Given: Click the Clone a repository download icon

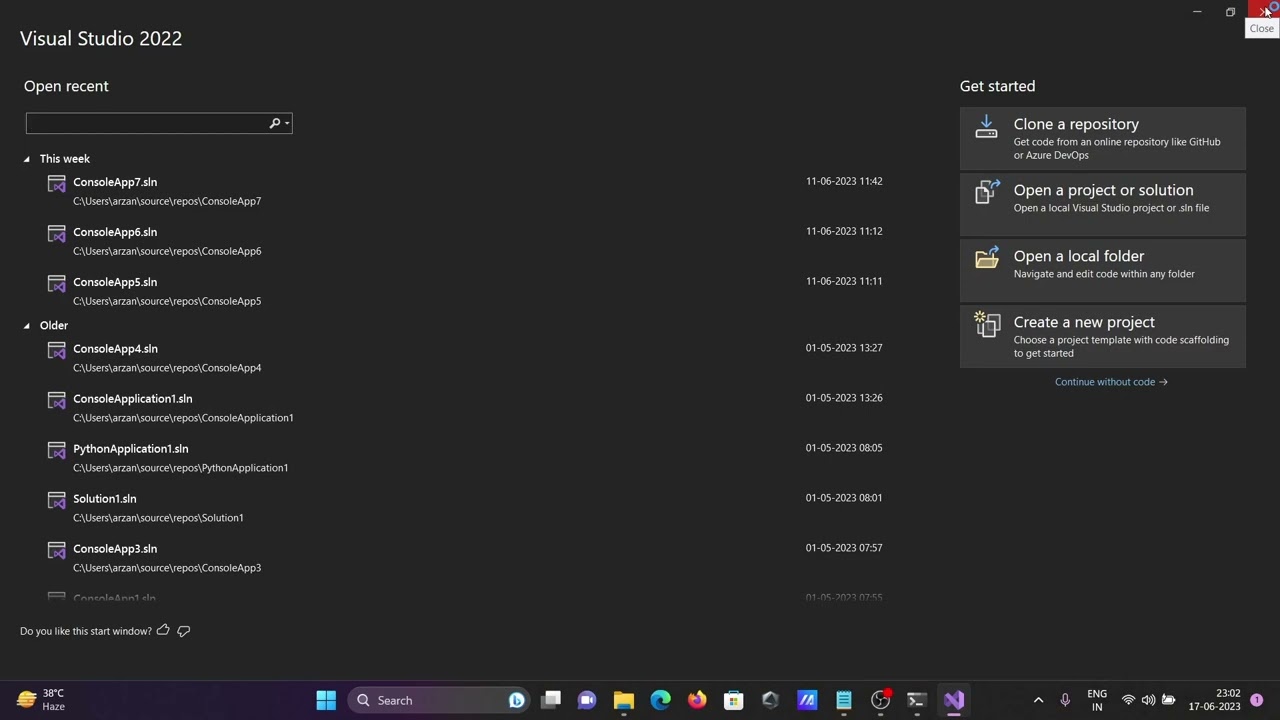Looking at the screenshot, I should [x=987, y=126].
